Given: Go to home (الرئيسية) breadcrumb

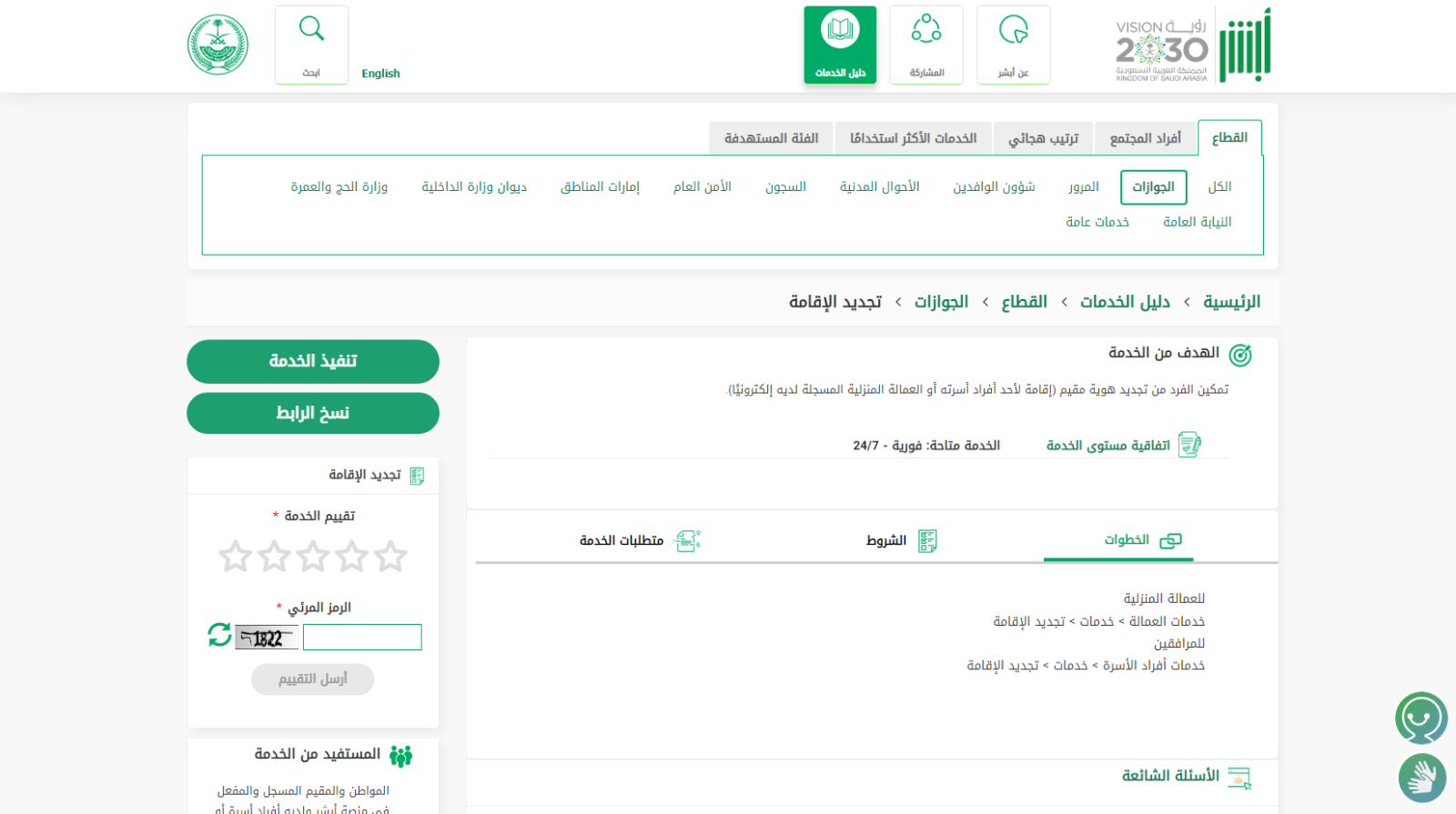Looking at the screenshot, I should point(1231,302).
